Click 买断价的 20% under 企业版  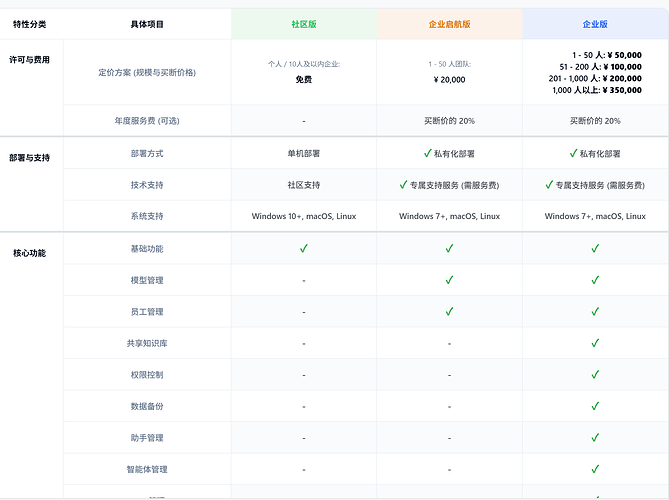[595, 121]
